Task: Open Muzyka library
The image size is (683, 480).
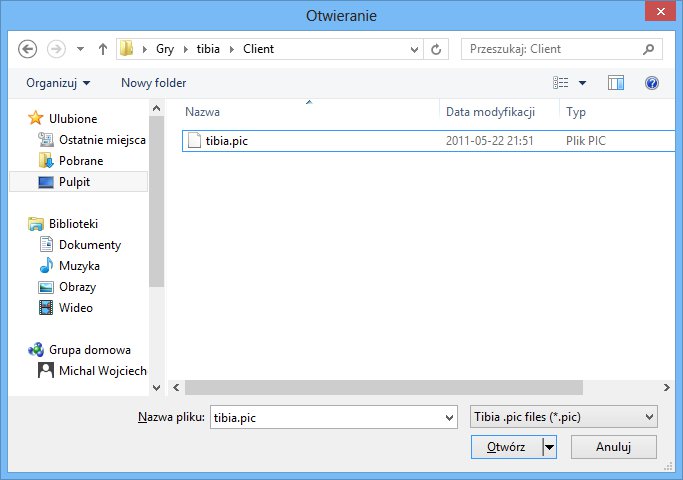Action: (79, 266)
